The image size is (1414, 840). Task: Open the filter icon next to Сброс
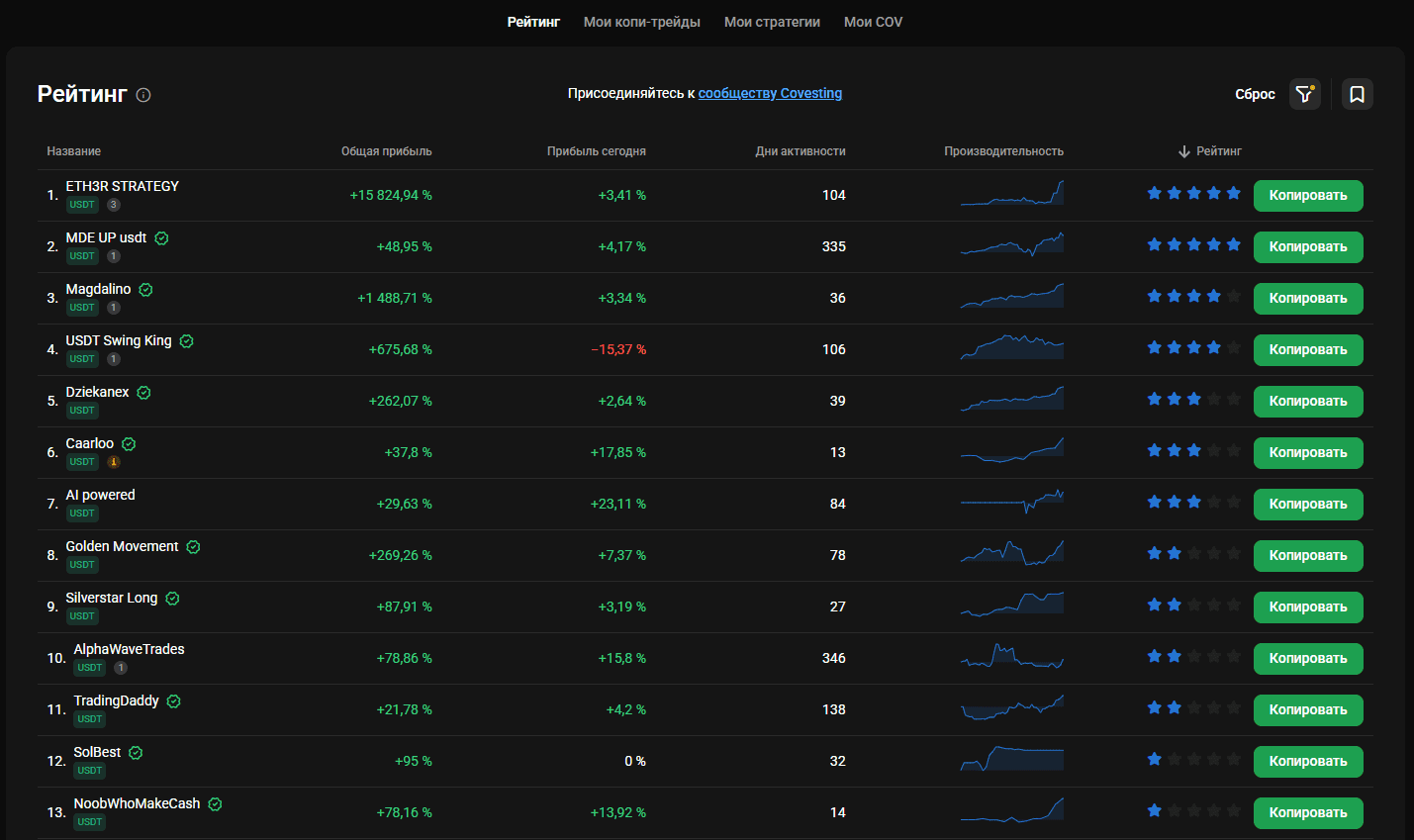(x=1305, y=94)
